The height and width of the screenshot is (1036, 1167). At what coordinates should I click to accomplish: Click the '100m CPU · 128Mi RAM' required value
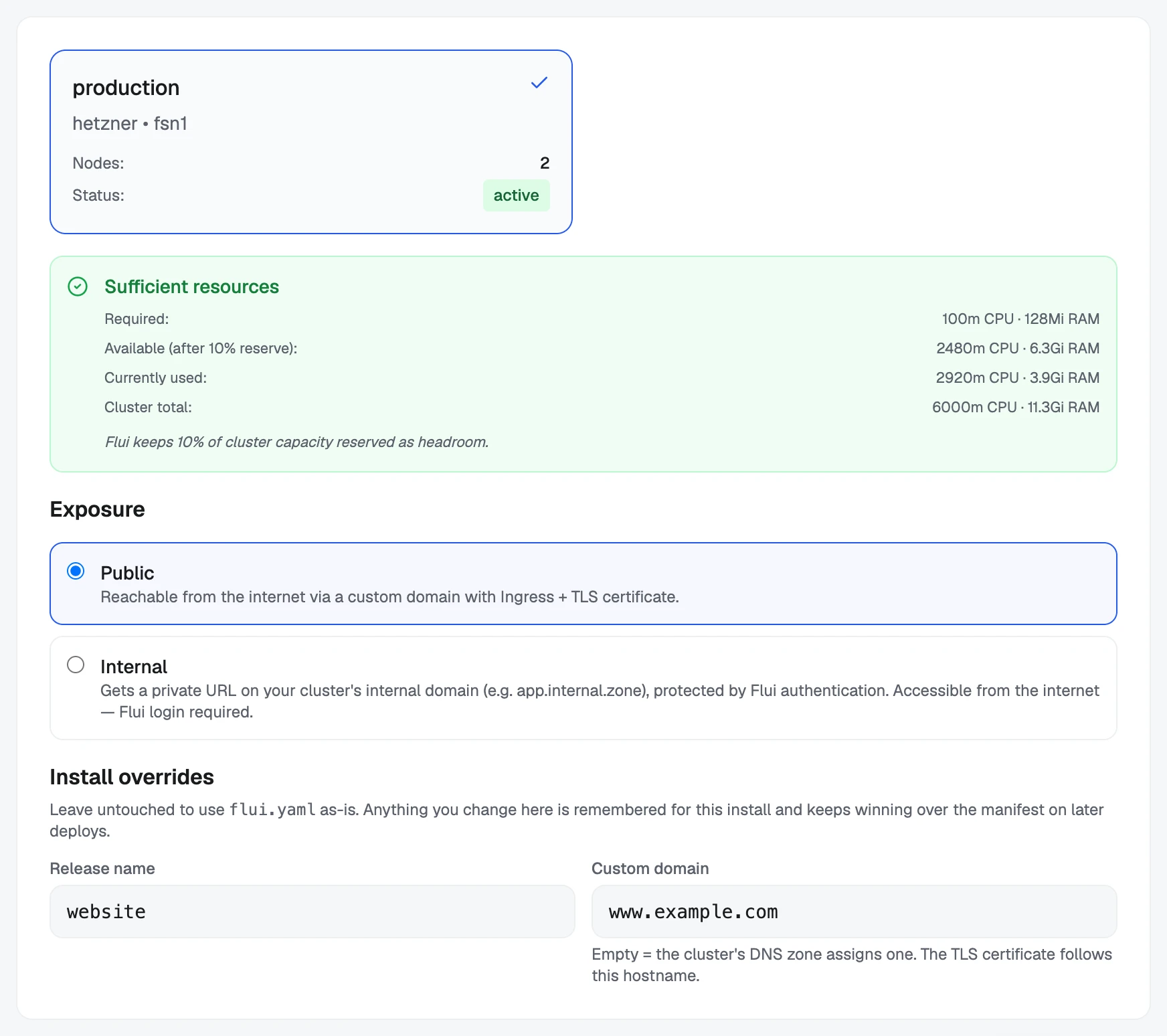click(1020, 319)
